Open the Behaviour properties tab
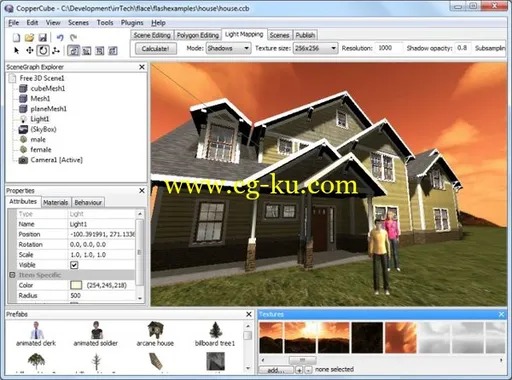Screen dimensions: 512x380 [88, 202]
